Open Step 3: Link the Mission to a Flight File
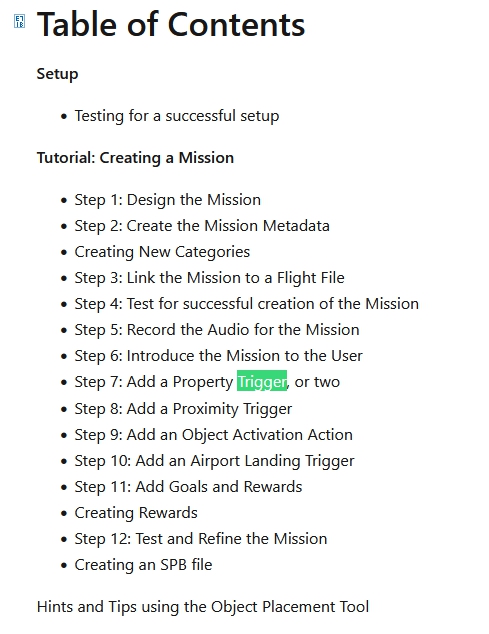 click(x=210, y=278)
